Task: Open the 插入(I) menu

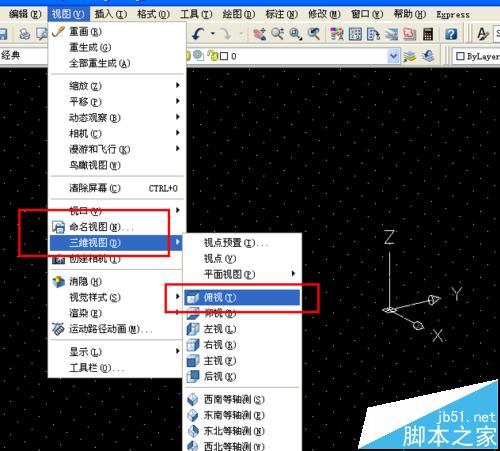Action: pyautogui.click(x=111, y=14)
